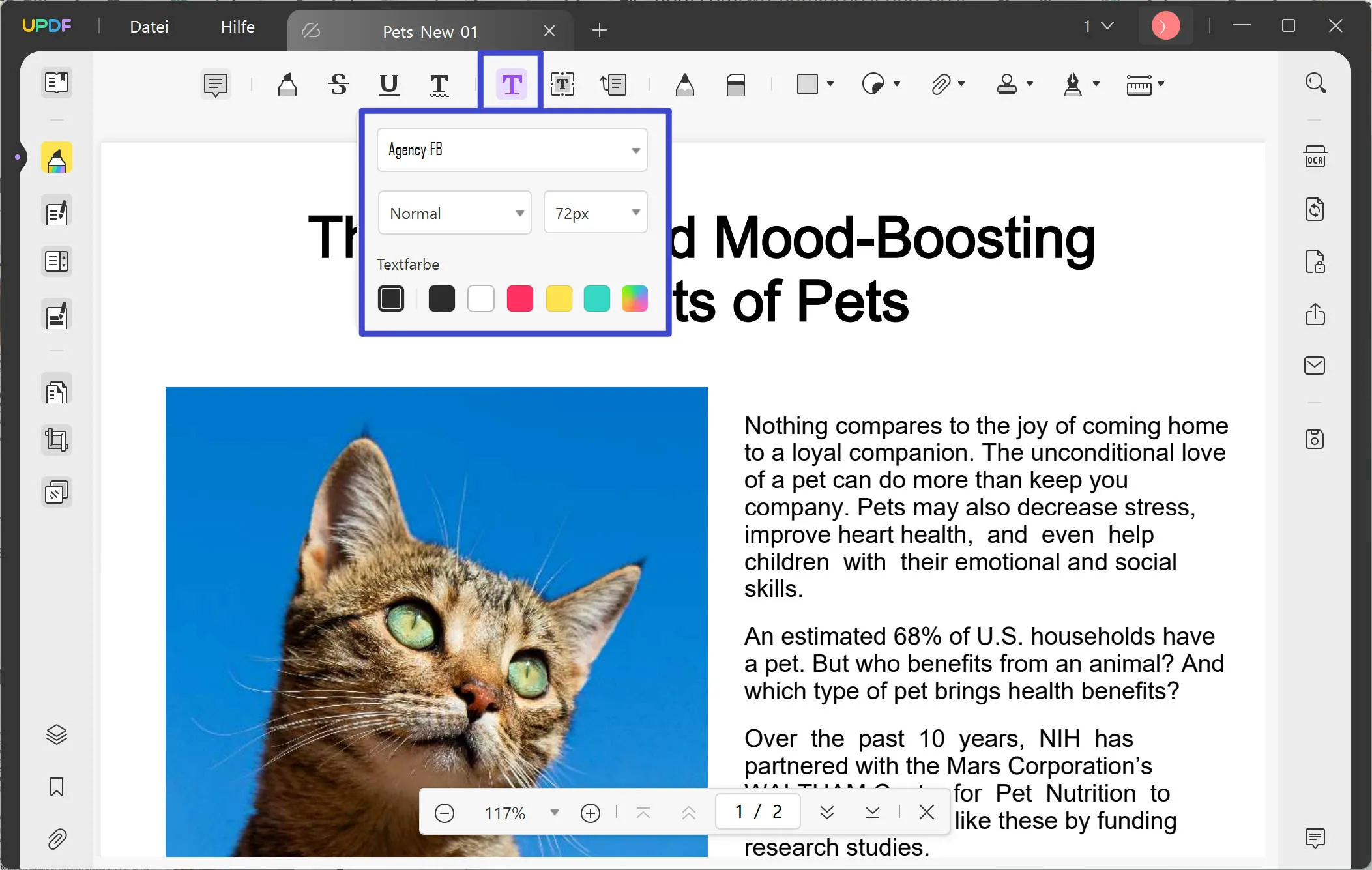Click the page number input field
Viewport: 1372px width, 870px height.
757,811
